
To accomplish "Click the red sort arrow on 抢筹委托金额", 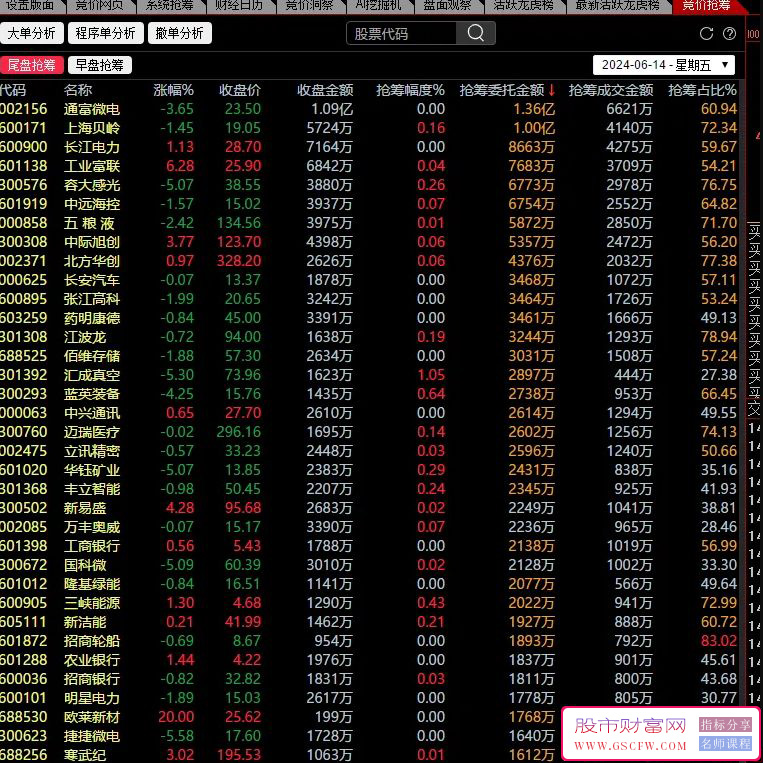I will tap(551, 90).
